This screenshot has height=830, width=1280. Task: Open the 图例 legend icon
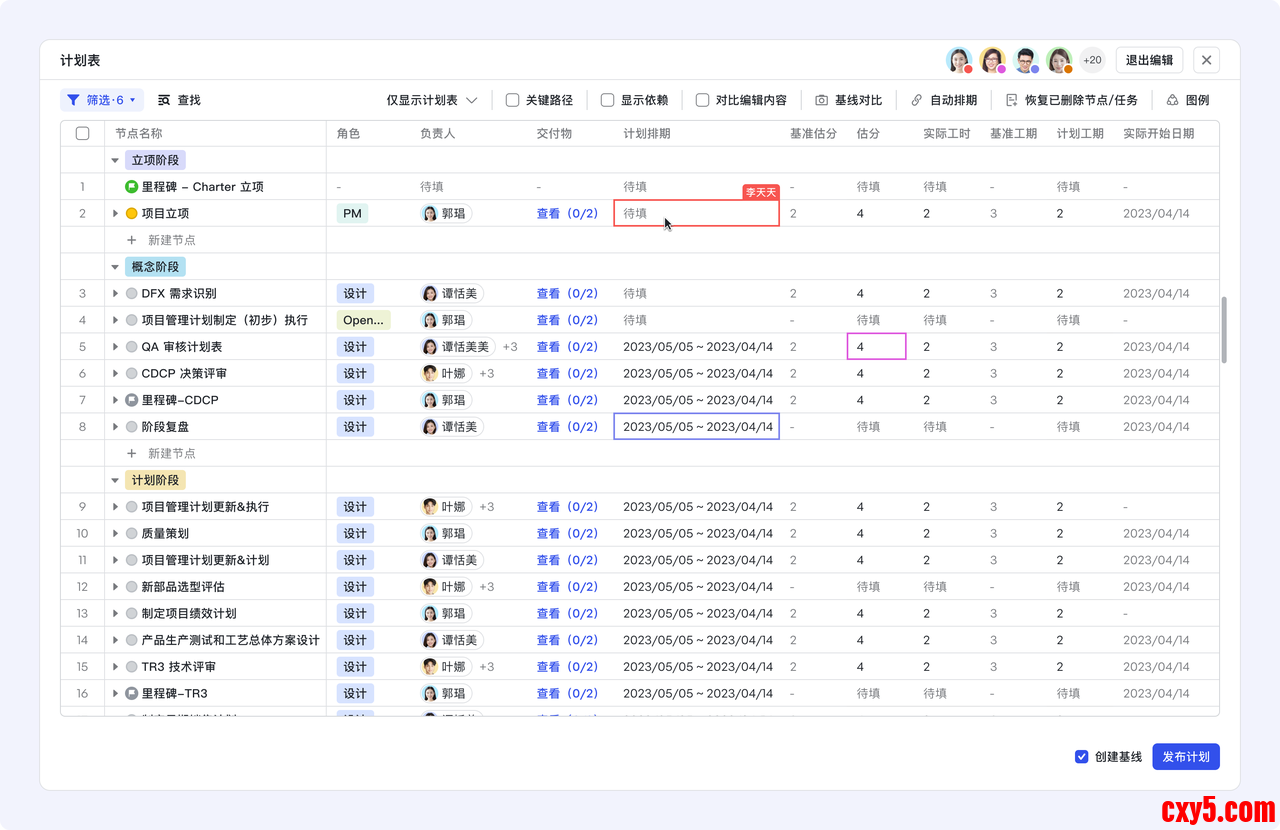click(1172, 100)
